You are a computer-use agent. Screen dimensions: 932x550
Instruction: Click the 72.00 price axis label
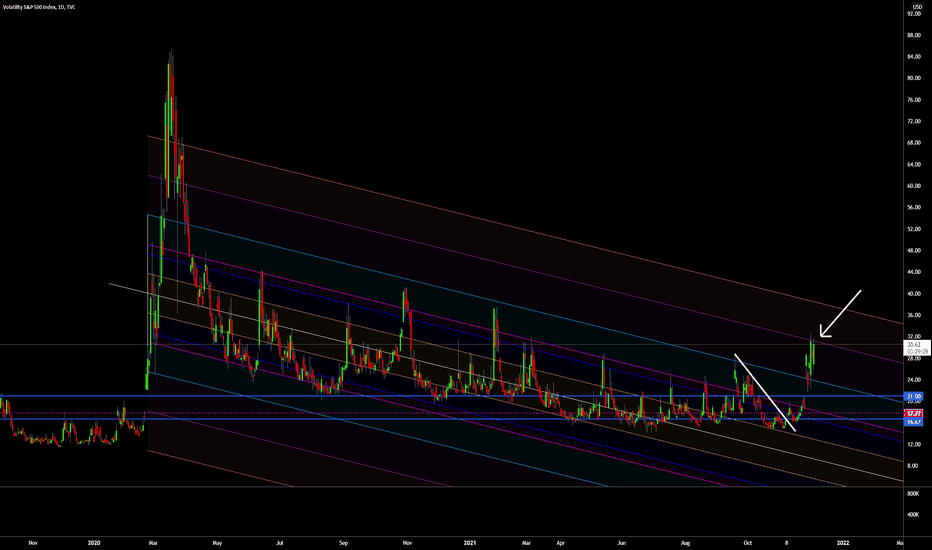point(914,121)
